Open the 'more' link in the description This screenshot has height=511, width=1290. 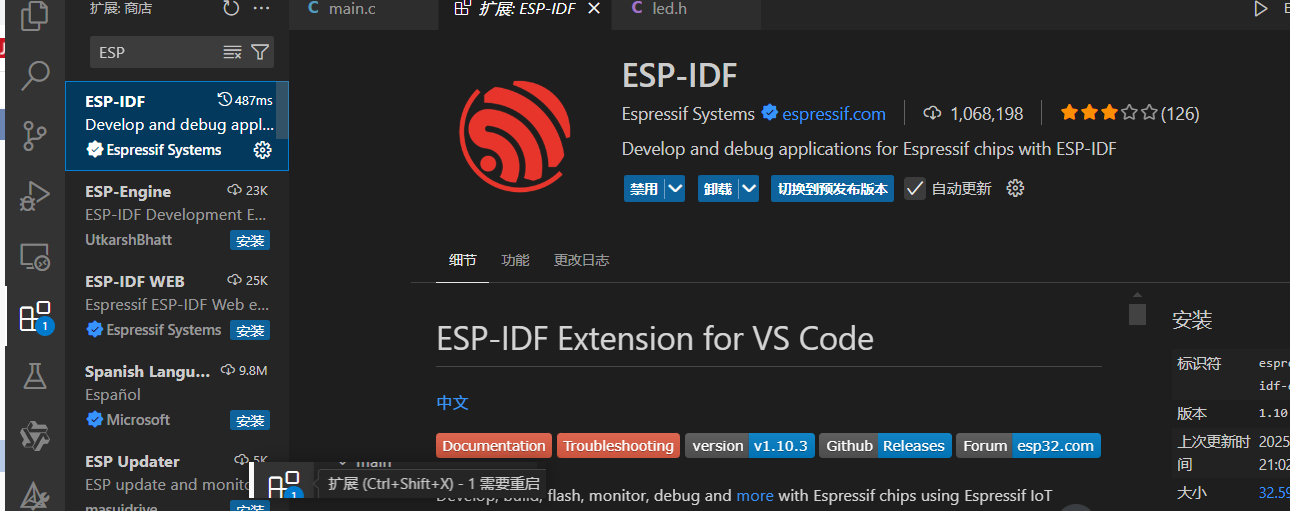755,496
